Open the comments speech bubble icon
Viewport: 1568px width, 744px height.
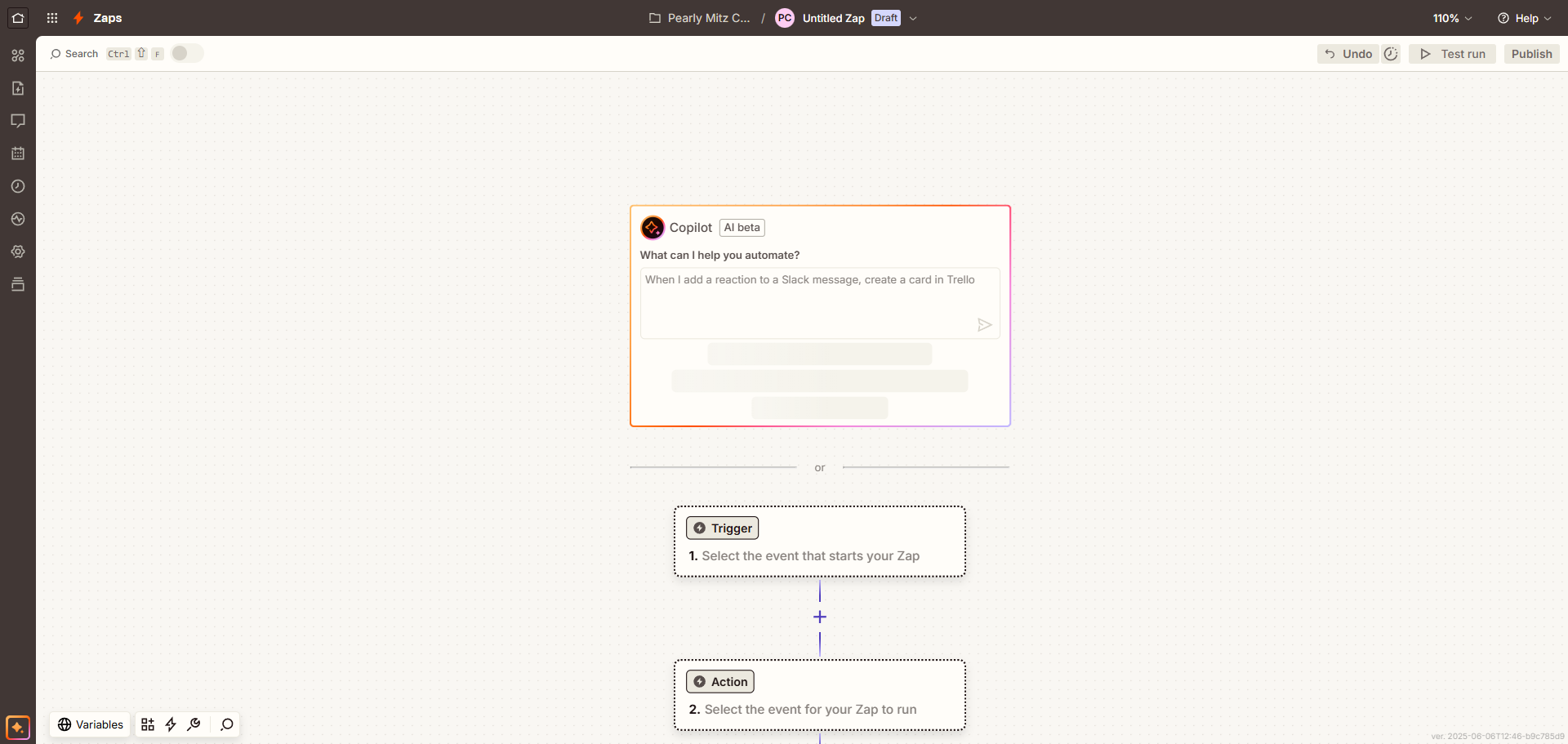coord(18,121)
